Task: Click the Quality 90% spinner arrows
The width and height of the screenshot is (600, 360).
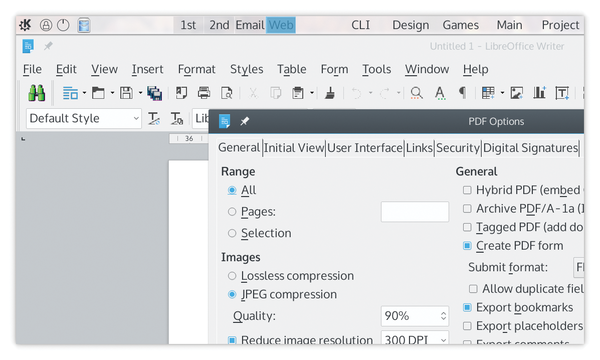Action: click(x=443, y=316)
